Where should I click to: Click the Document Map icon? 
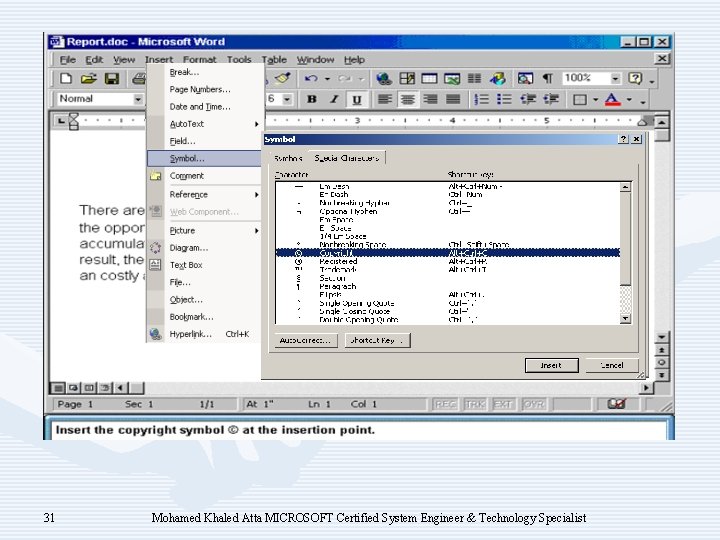pos(525,79)
